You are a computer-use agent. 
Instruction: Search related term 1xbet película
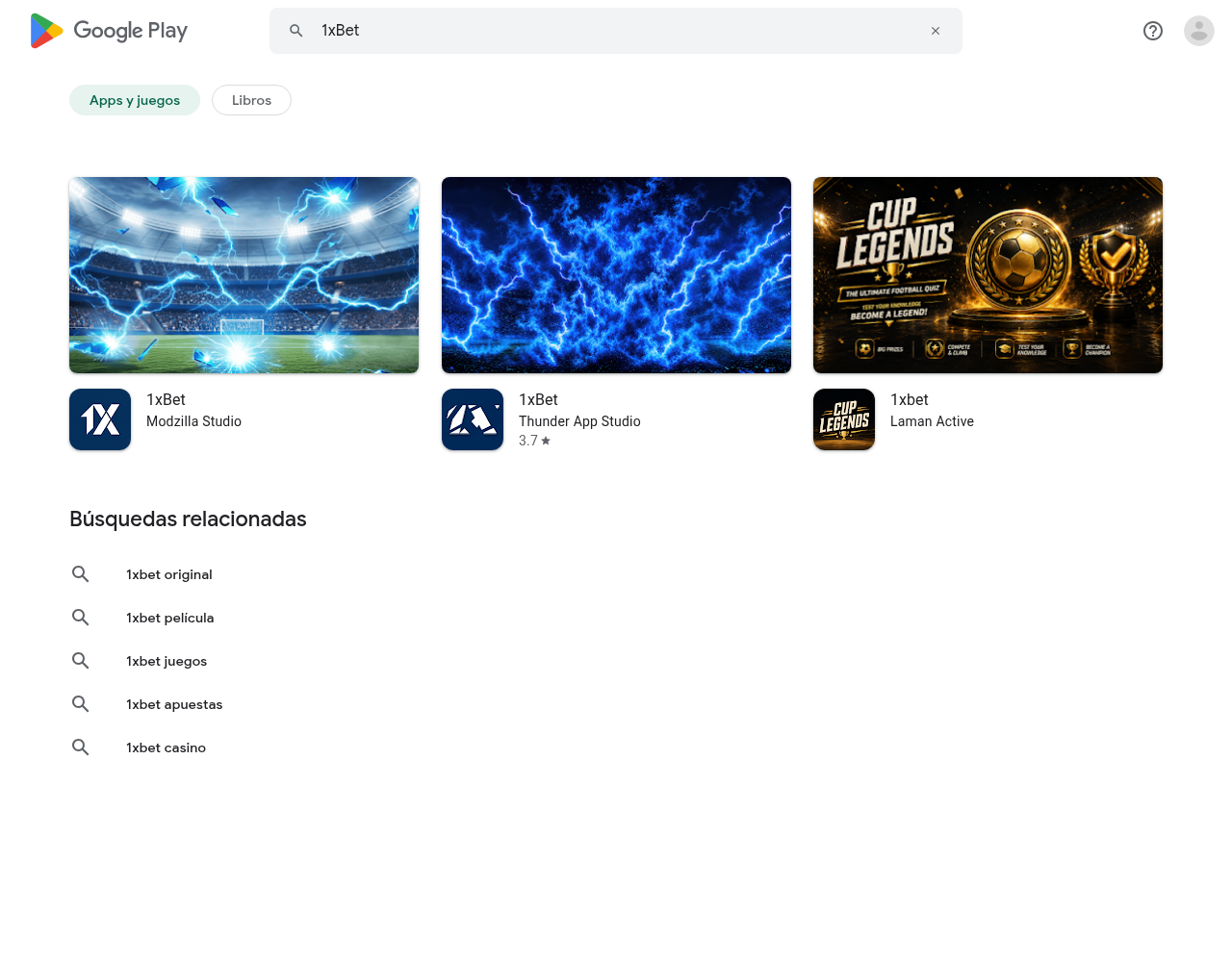pos(170,618)
